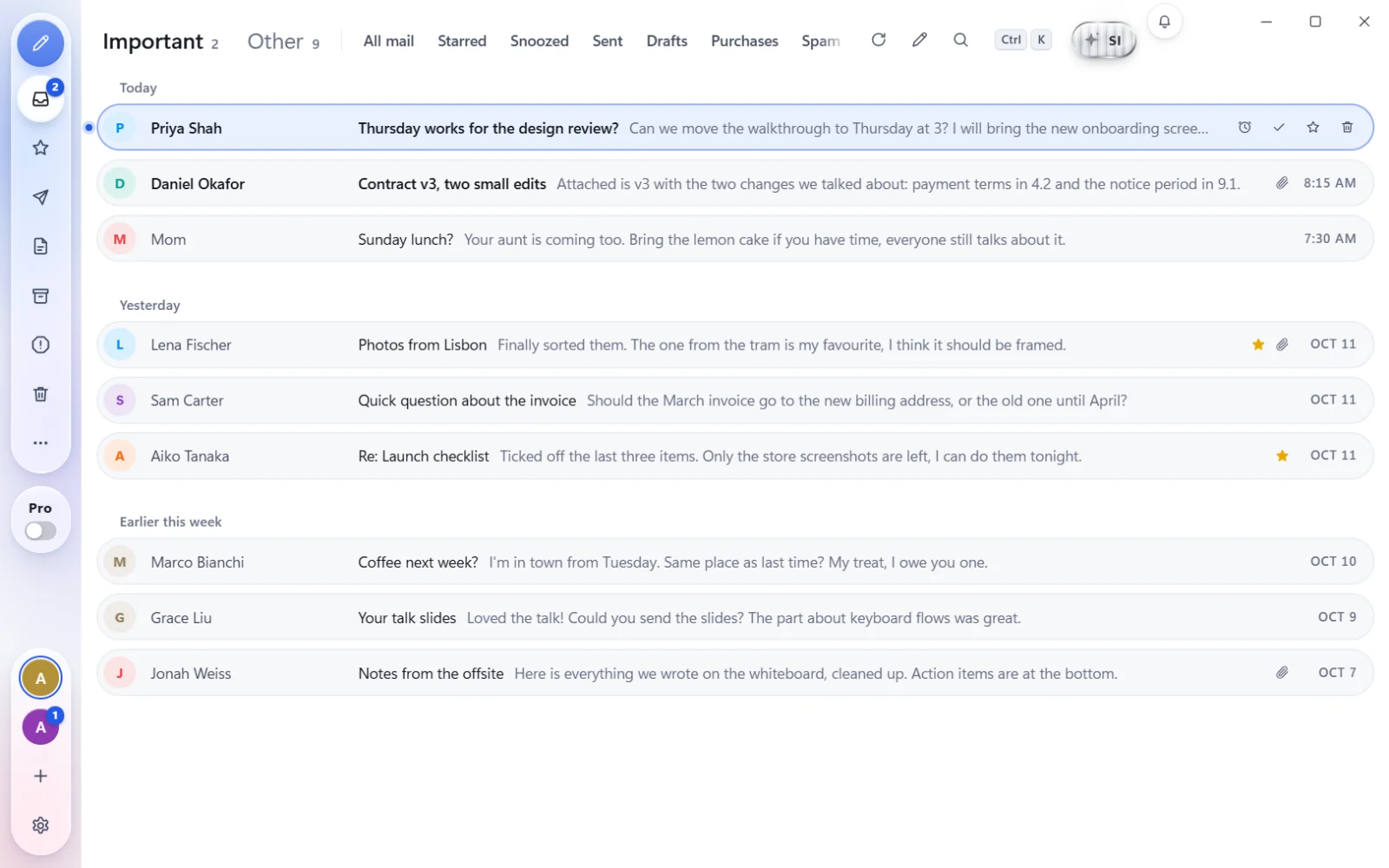1389x868 pixels.
Task: Unstar the Aiko Tanaka email
Action: point(1282,456)
